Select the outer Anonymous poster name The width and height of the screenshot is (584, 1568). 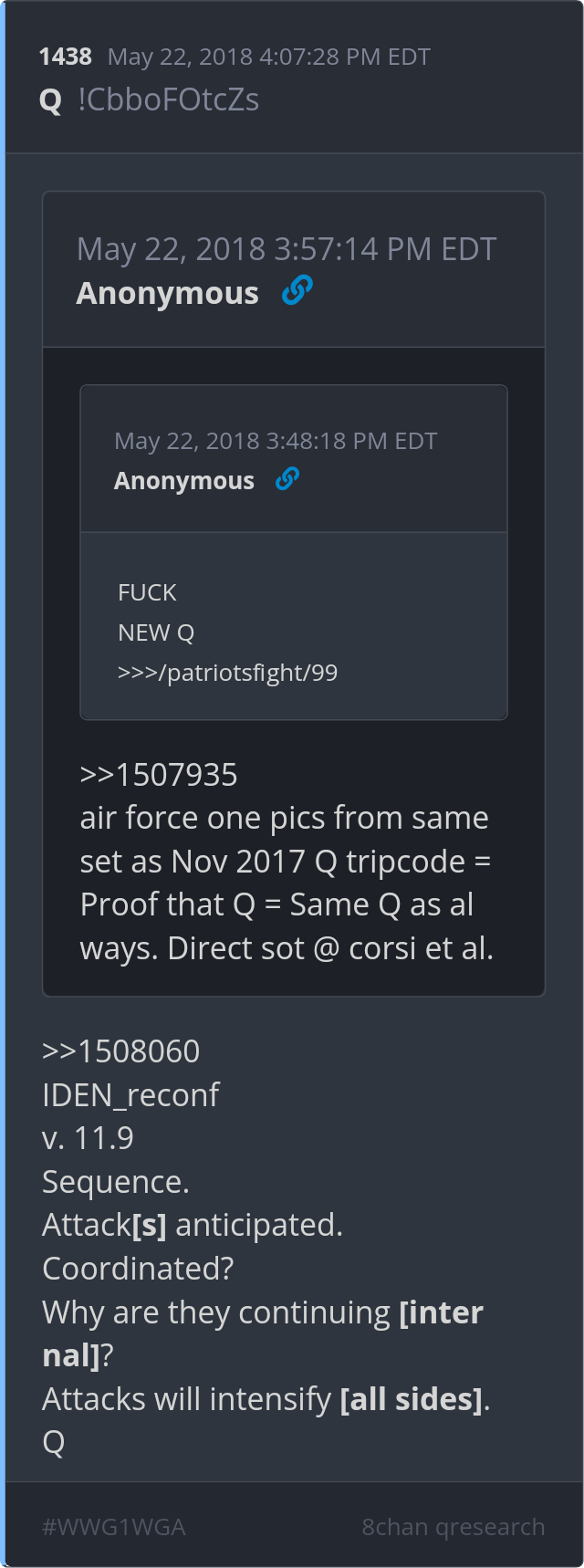click(x=168, y=293)
